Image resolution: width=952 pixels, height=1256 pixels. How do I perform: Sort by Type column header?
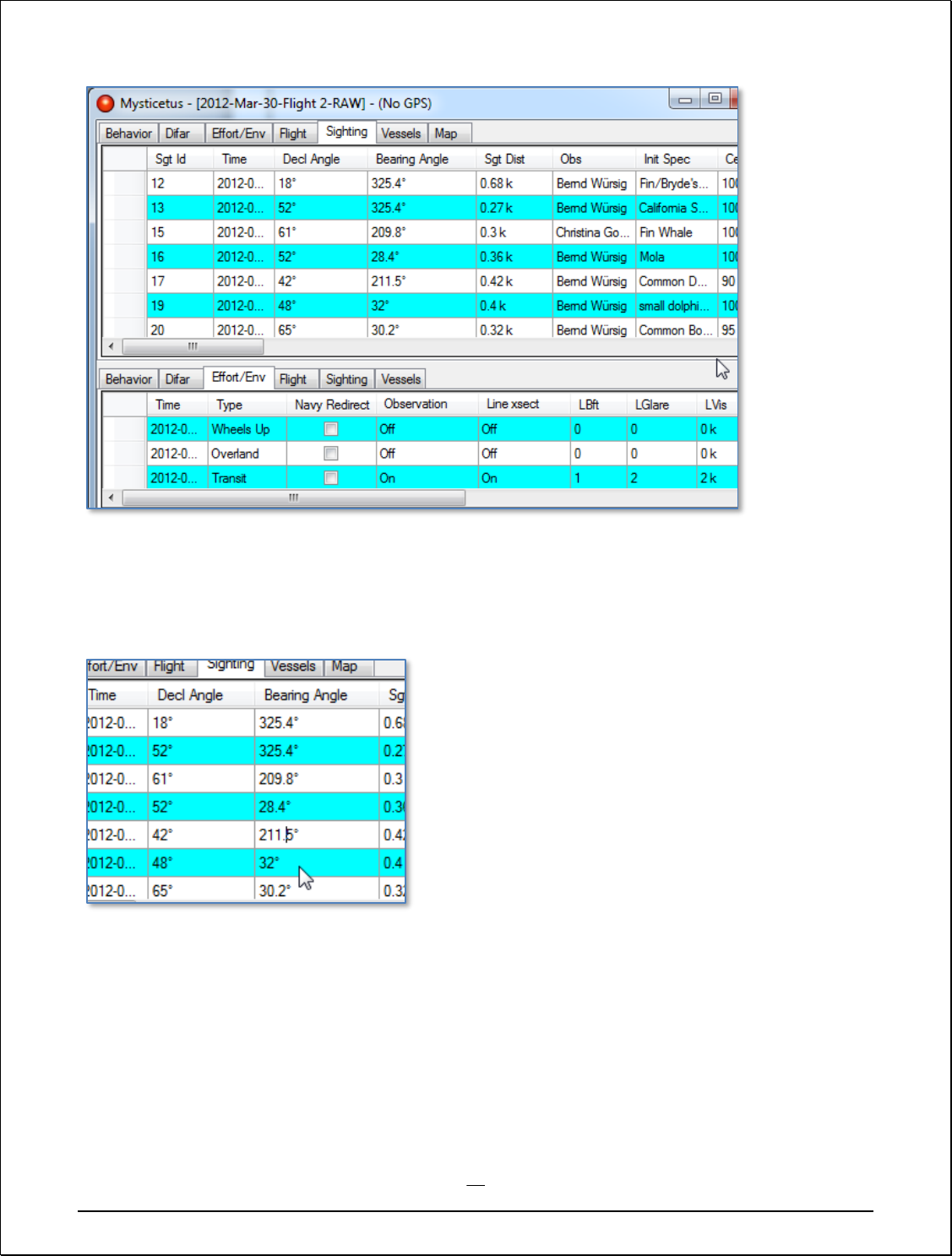(247, 405)
